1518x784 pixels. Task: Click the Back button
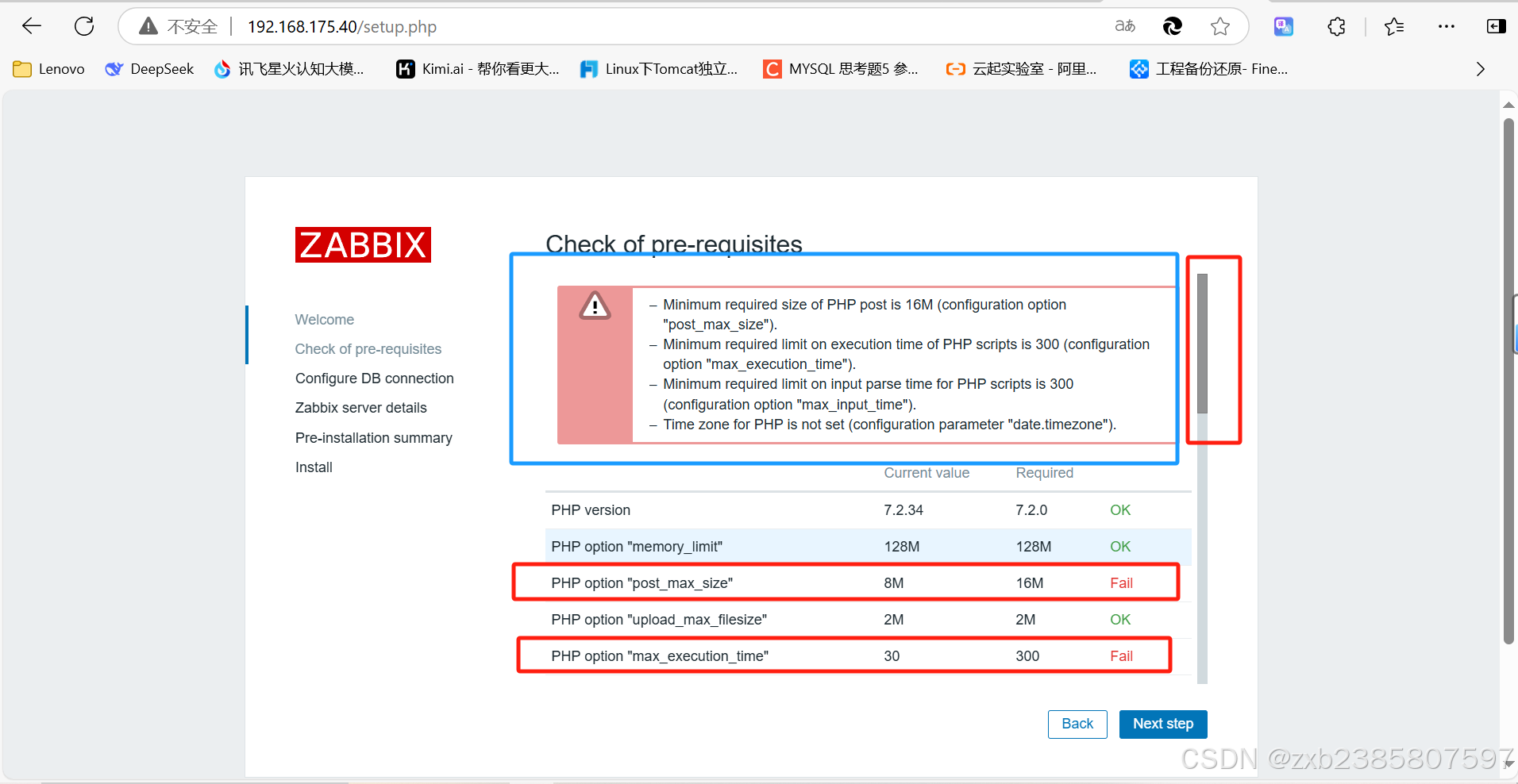click(1077, 724)
